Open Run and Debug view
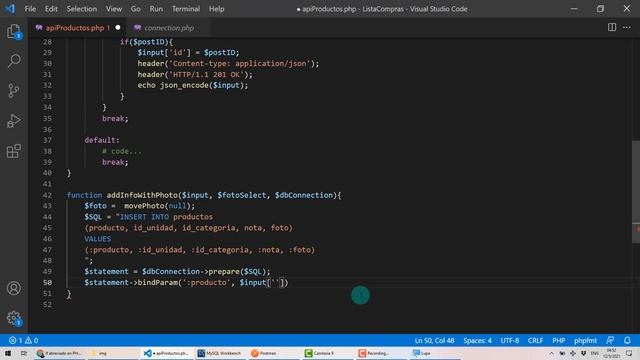Image resolution: width=640 pixels, height=360 pixels. click(14, 121)
